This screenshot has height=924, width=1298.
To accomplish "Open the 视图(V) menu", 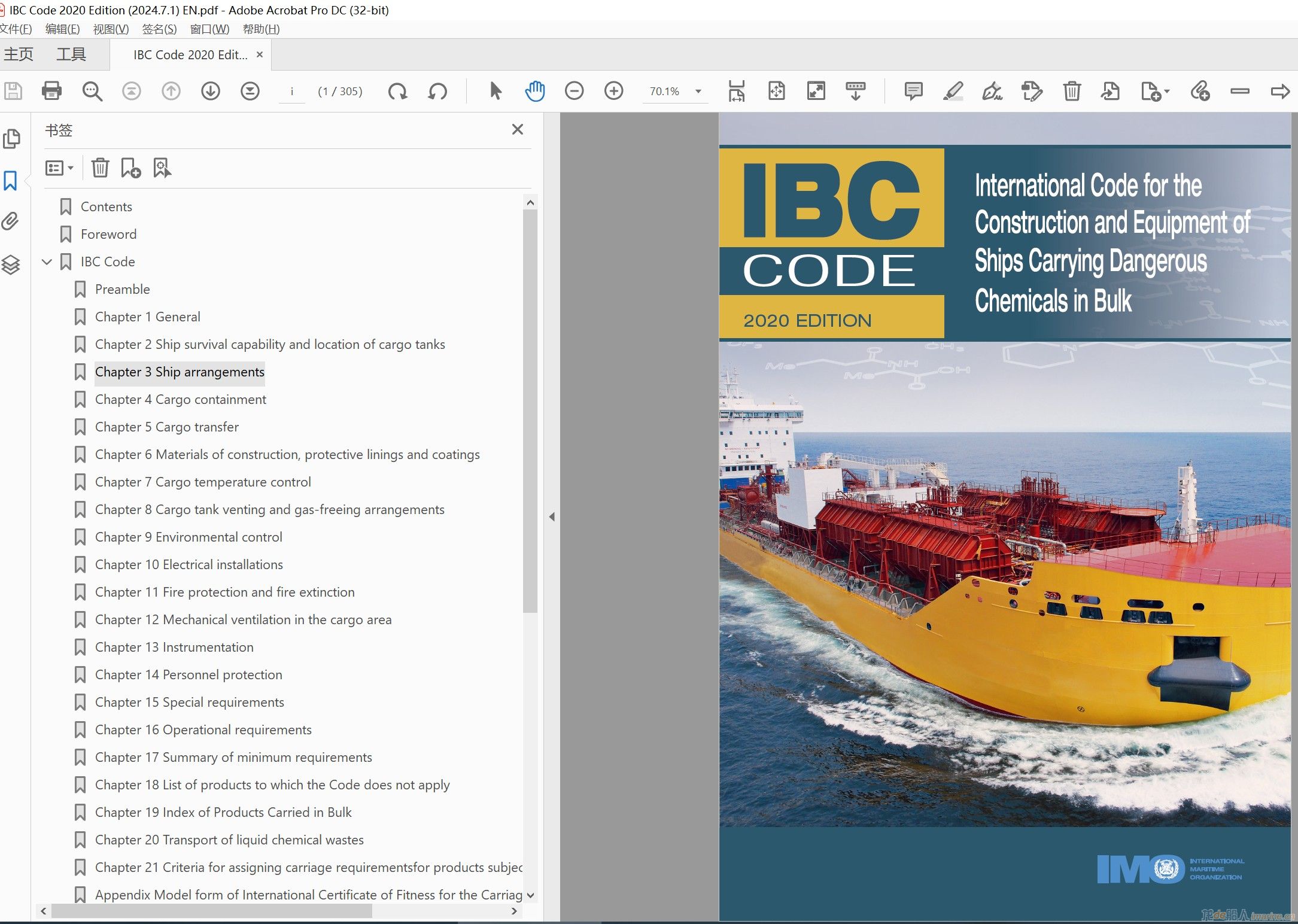I will coord(111,29).
